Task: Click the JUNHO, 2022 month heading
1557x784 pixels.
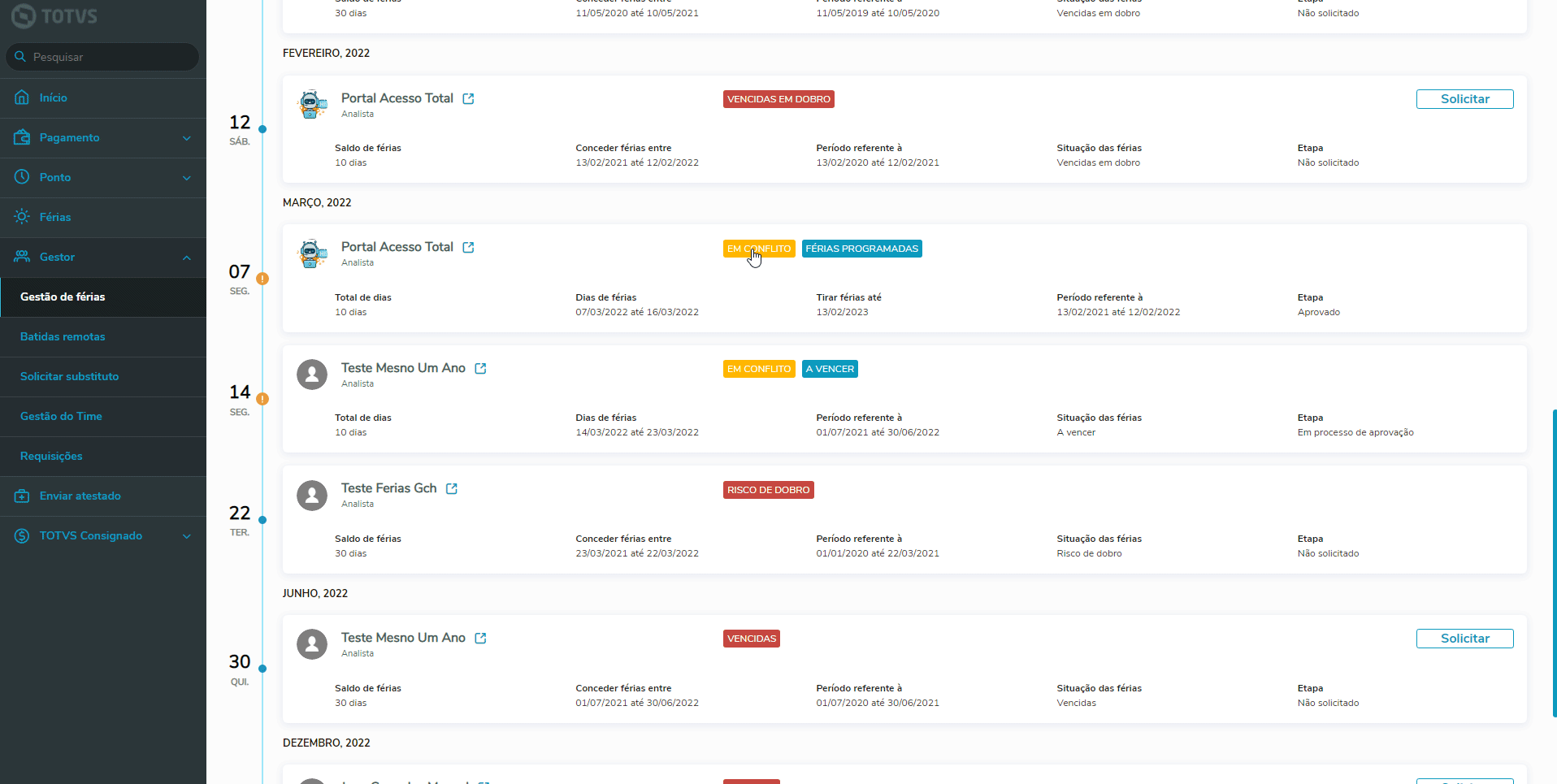Action: (x=315, y=593)
